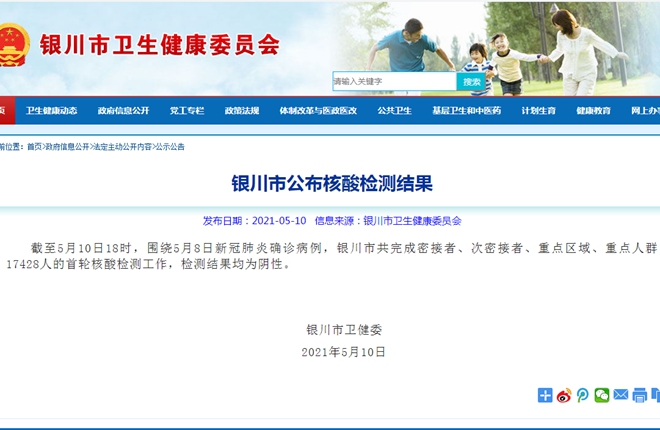Share article to Sina Weibo
This screenshot has width=660, height=430.
point(564,395)
